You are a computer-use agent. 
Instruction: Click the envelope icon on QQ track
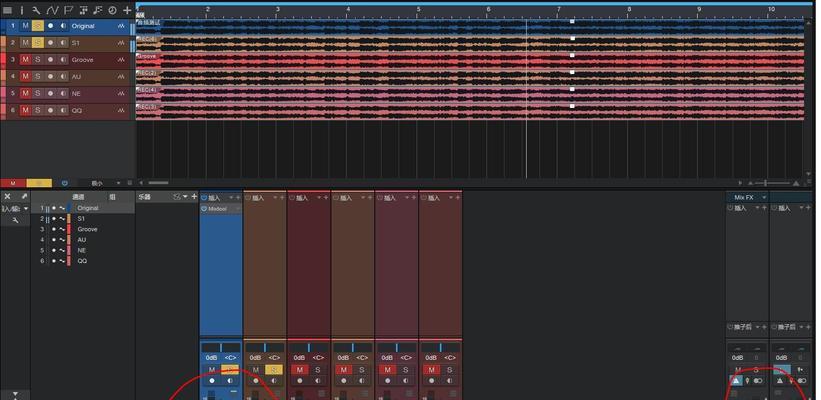(121, 110)
